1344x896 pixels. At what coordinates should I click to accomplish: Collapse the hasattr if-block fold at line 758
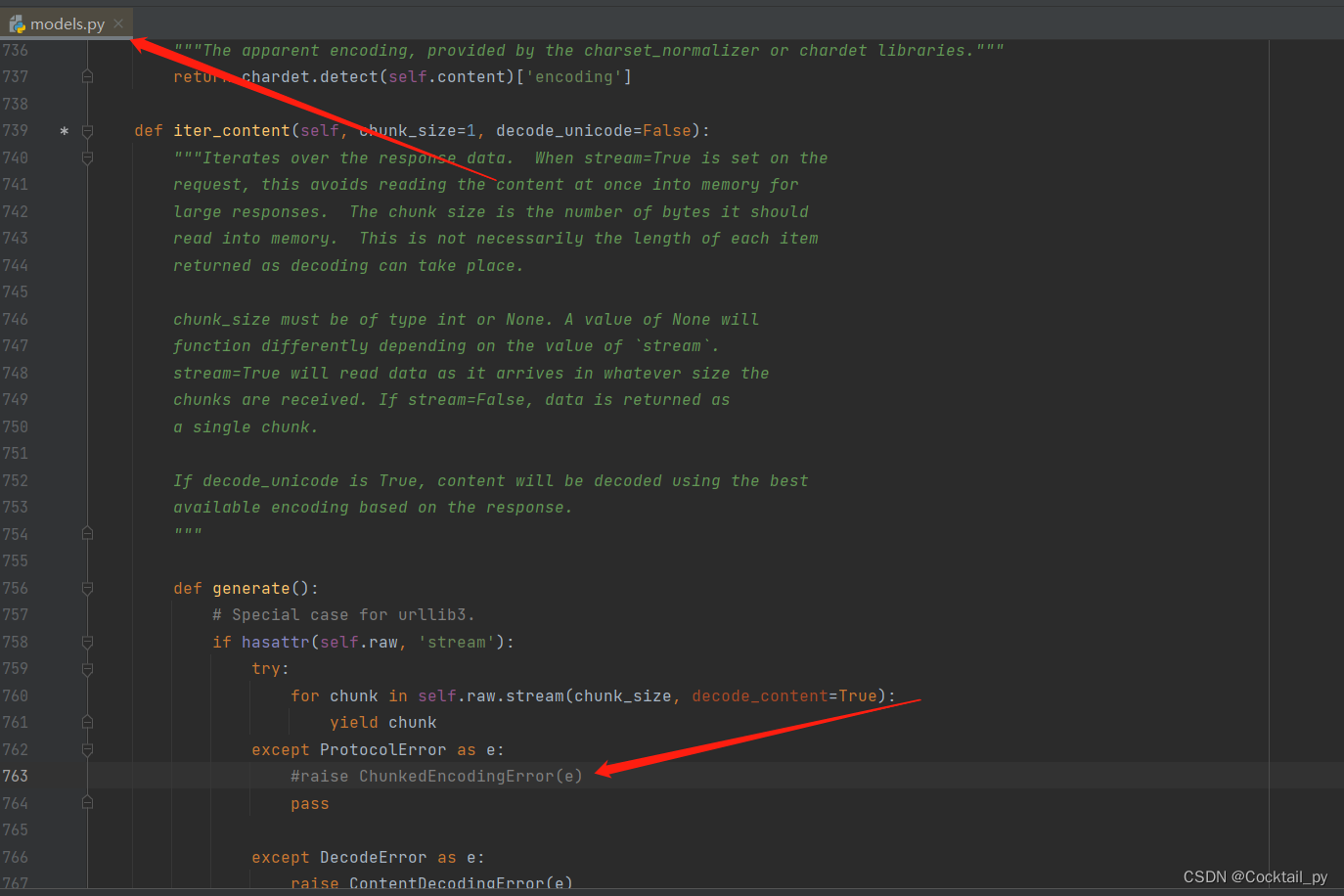pos(87,642)
